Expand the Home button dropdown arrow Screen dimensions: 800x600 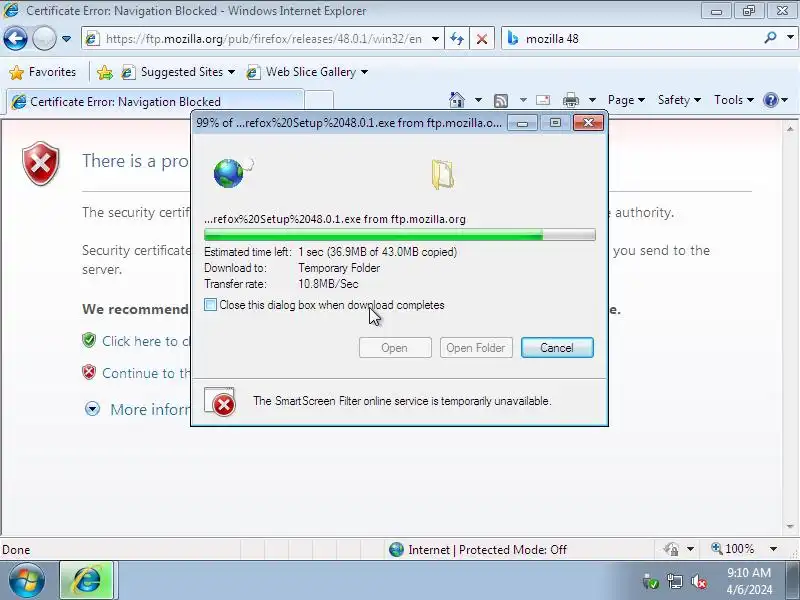click(478, 100)
